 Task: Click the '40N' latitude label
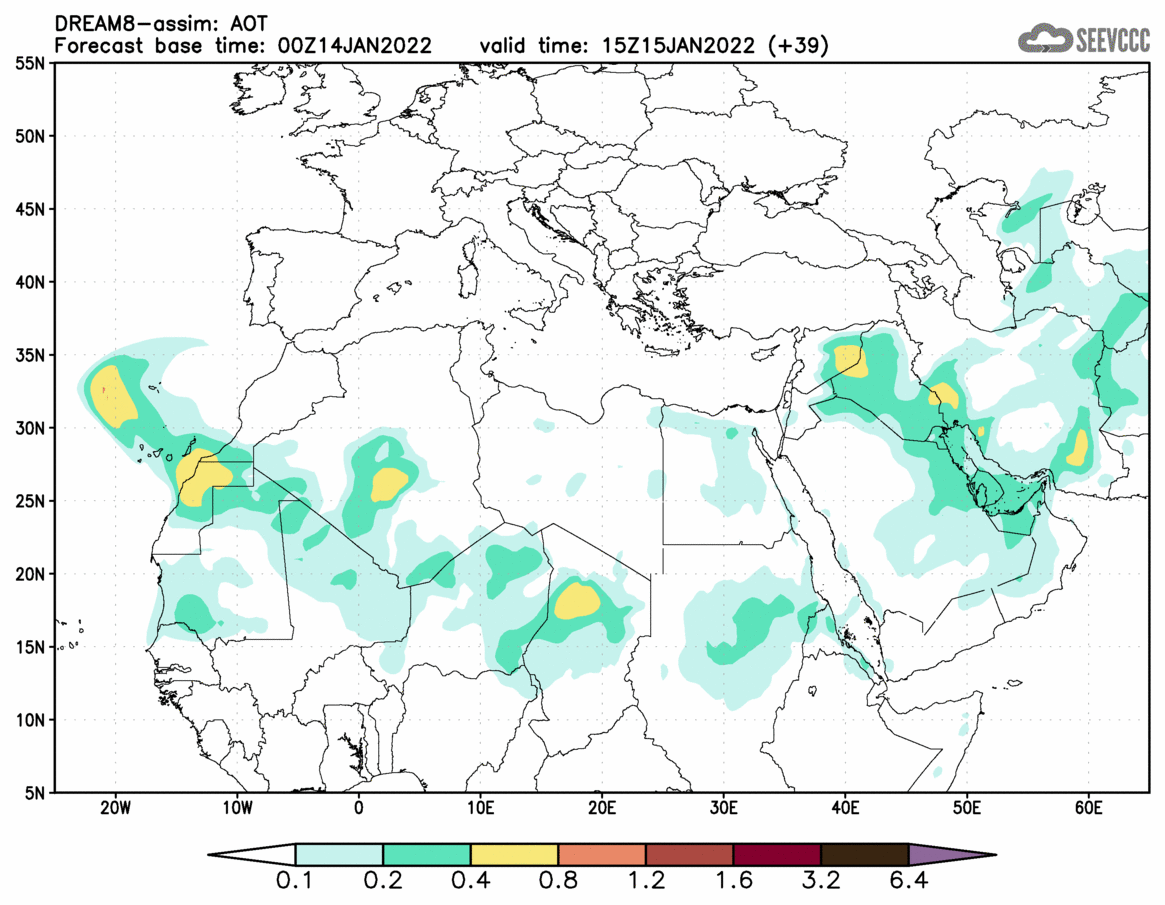click(30, 282)
